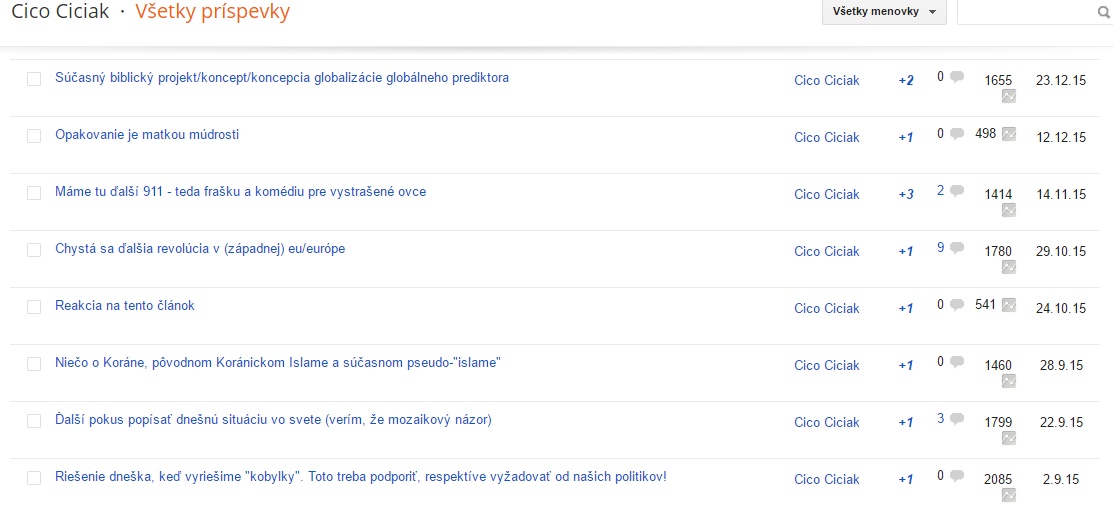Check the 'Súčasný biblický projekt' post checkbox
Viewport: 1113px width, 515px height.
34,79
